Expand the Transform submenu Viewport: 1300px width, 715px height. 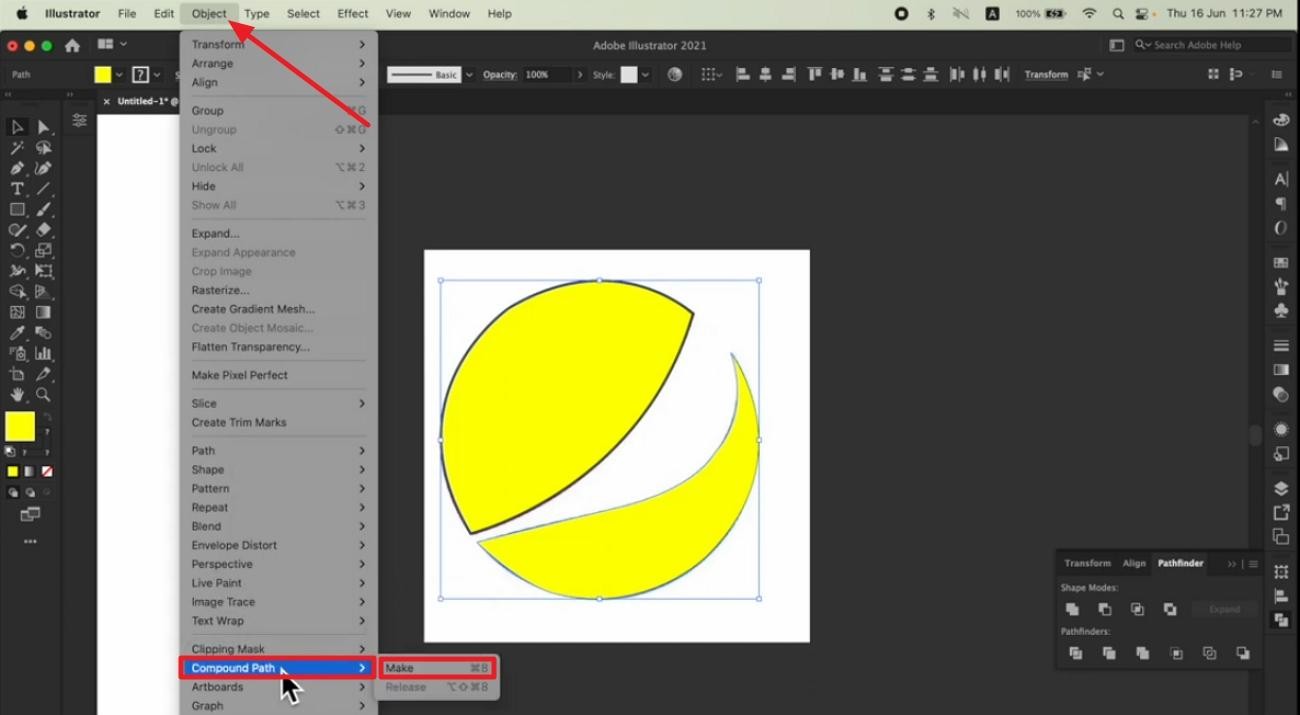279,44
